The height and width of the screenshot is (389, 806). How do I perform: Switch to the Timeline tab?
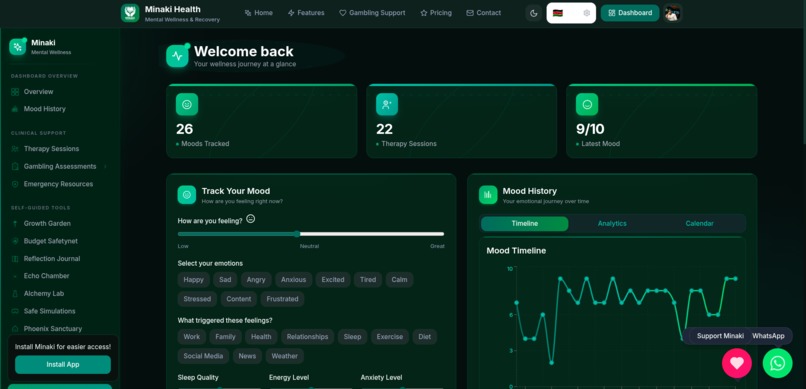tap(525, 224)
